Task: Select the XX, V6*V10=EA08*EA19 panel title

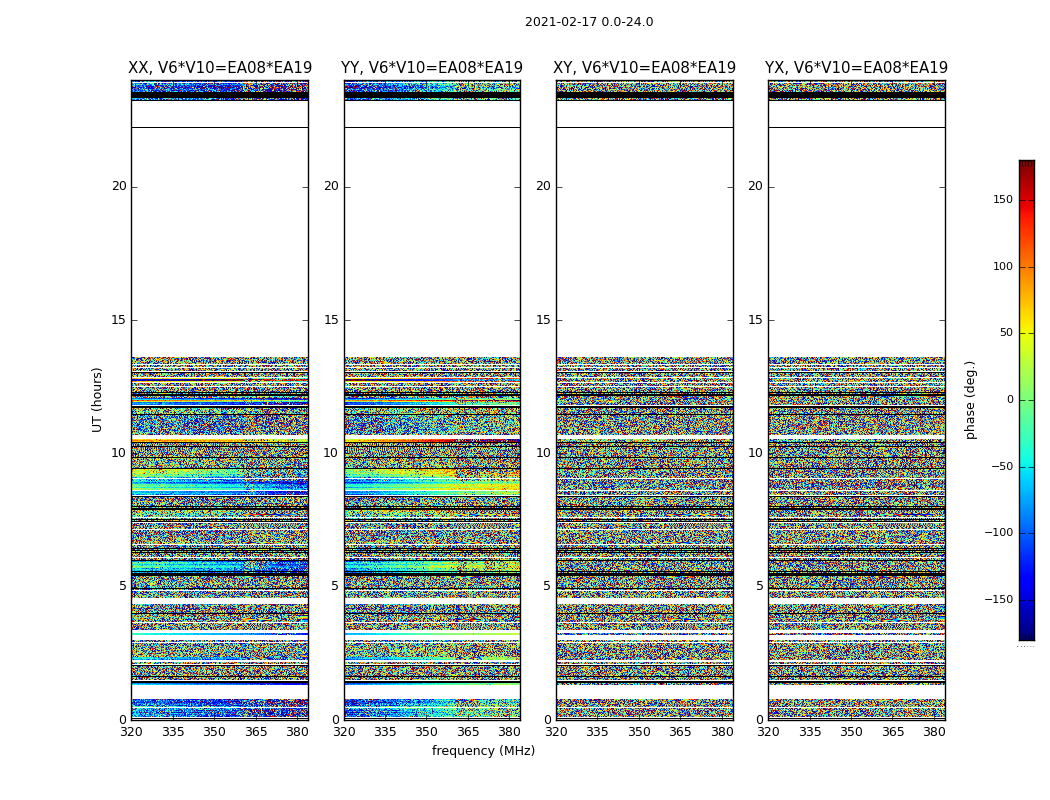Action: [x=220, y=68]
